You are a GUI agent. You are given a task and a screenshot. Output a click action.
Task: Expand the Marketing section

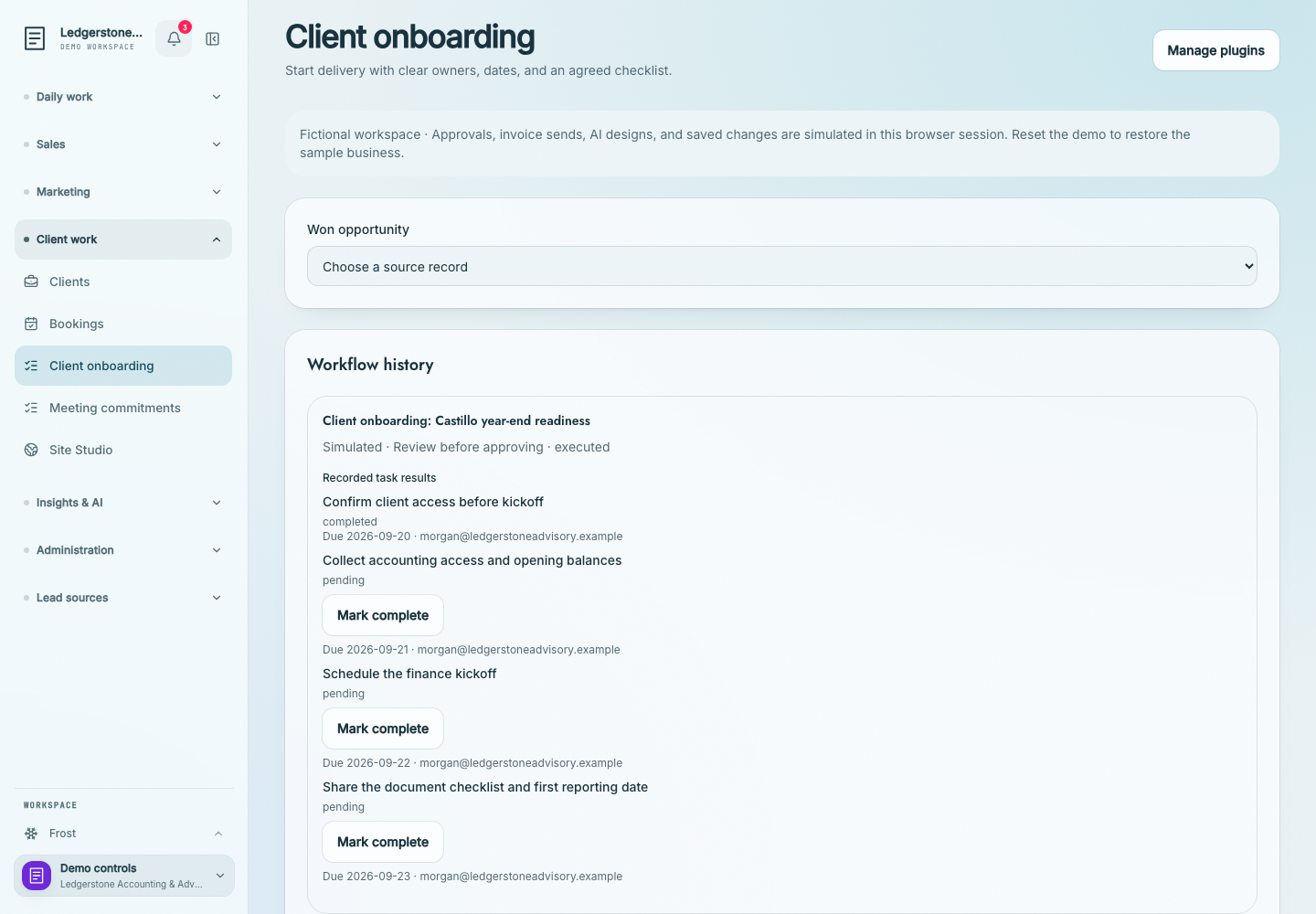click(x=123, y=192)
